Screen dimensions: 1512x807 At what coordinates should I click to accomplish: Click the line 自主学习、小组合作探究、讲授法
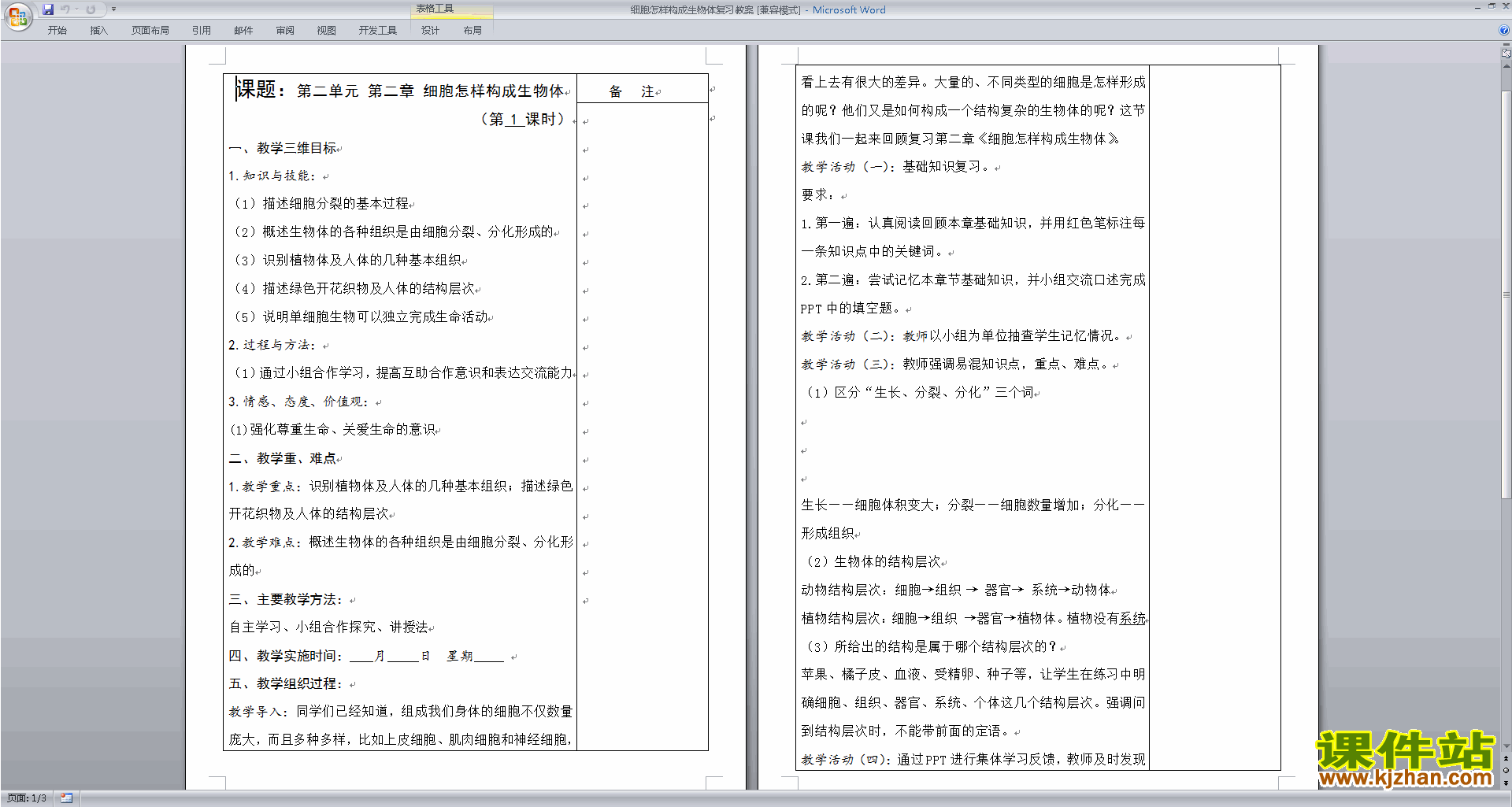point(329,627)
